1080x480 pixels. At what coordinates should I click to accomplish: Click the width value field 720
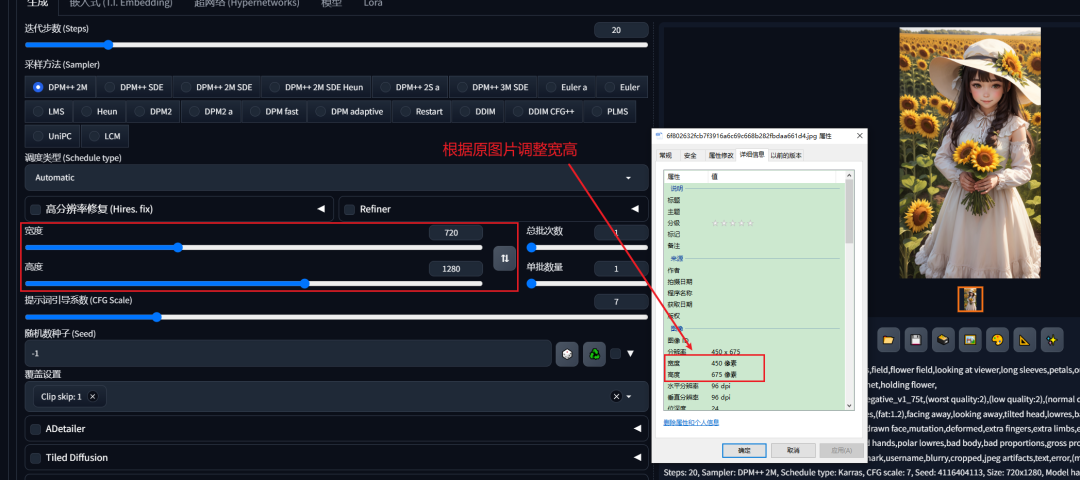455,233
